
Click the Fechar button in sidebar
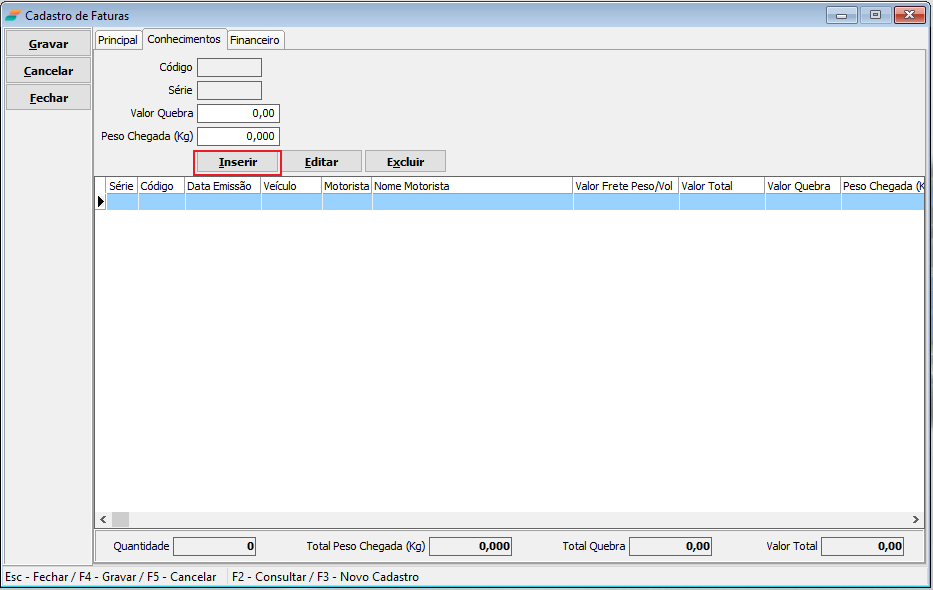pos(48,98)
